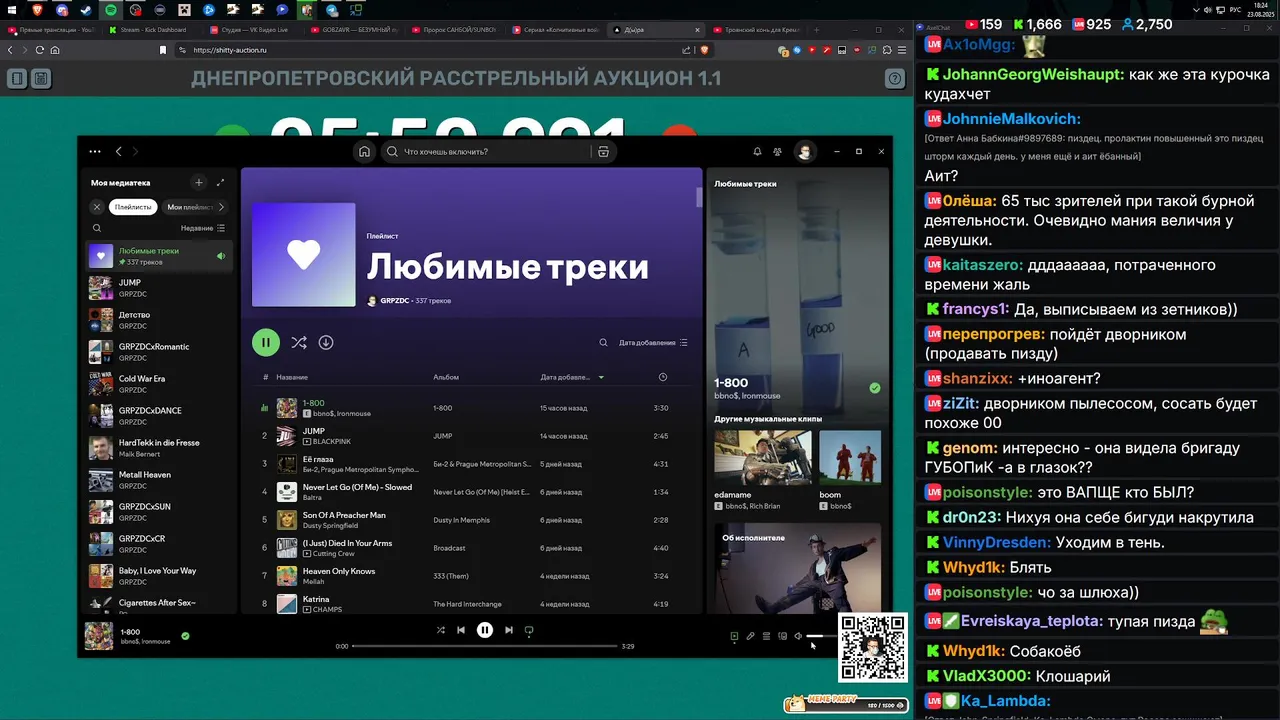
Task: Skip to next track in player bar
Action: [x=509, y=630]
